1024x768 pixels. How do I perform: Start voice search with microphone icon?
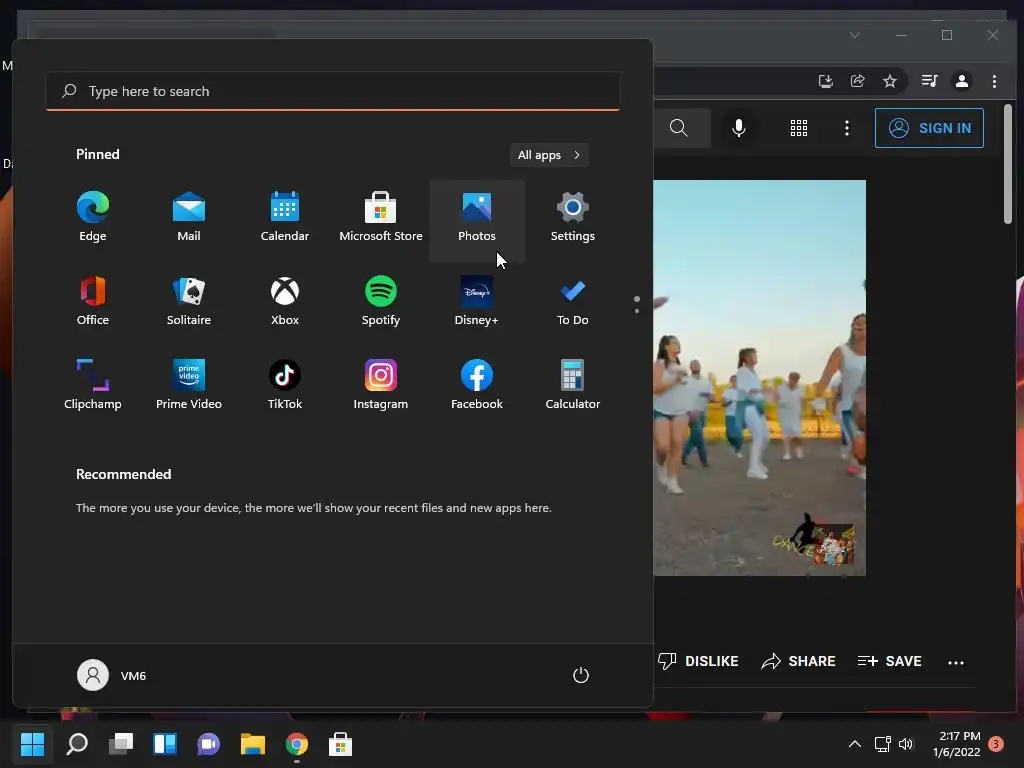tap(739, 128)
